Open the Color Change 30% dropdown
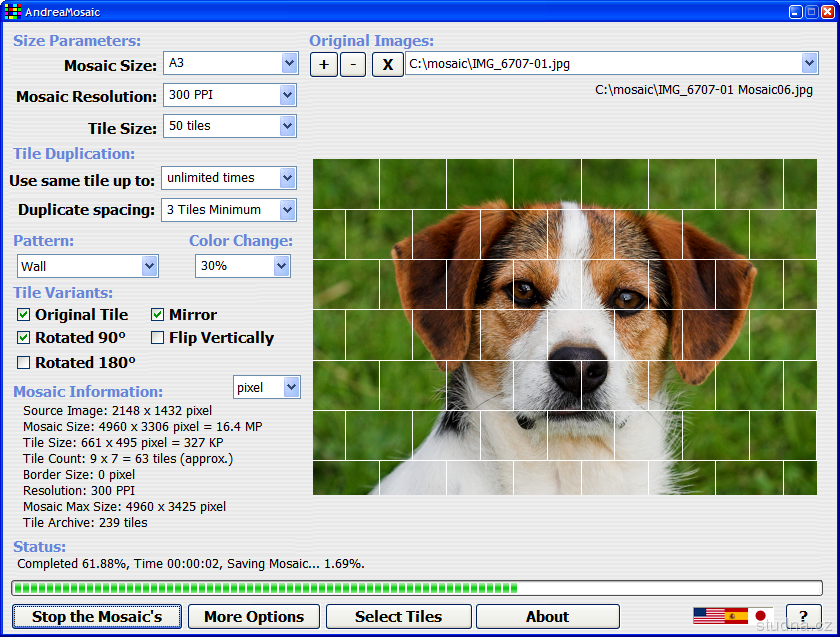 [x=282, y=266]
